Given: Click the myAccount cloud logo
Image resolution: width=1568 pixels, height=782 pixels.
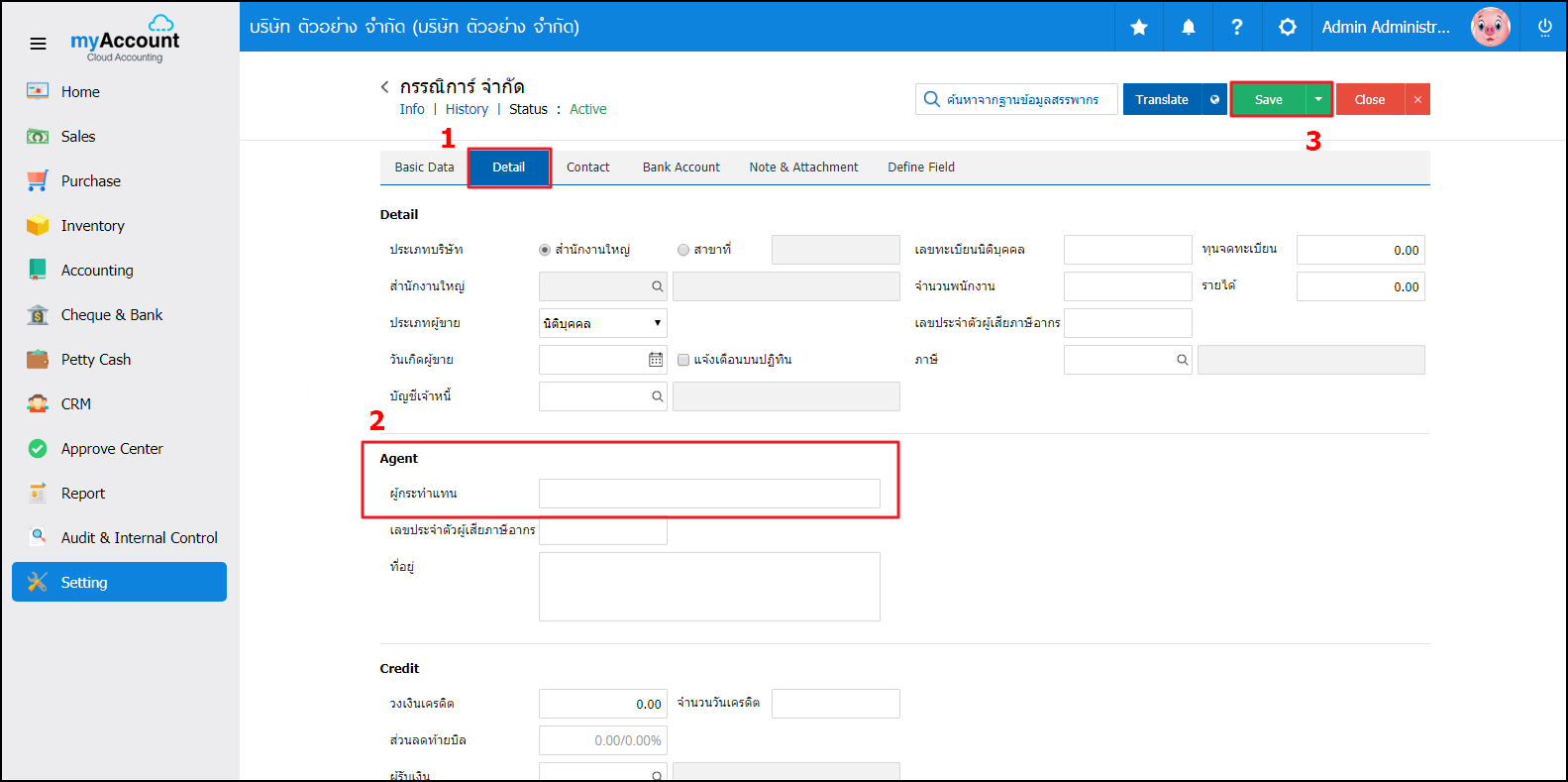Looking at the screenshot, I should [125, 39].
